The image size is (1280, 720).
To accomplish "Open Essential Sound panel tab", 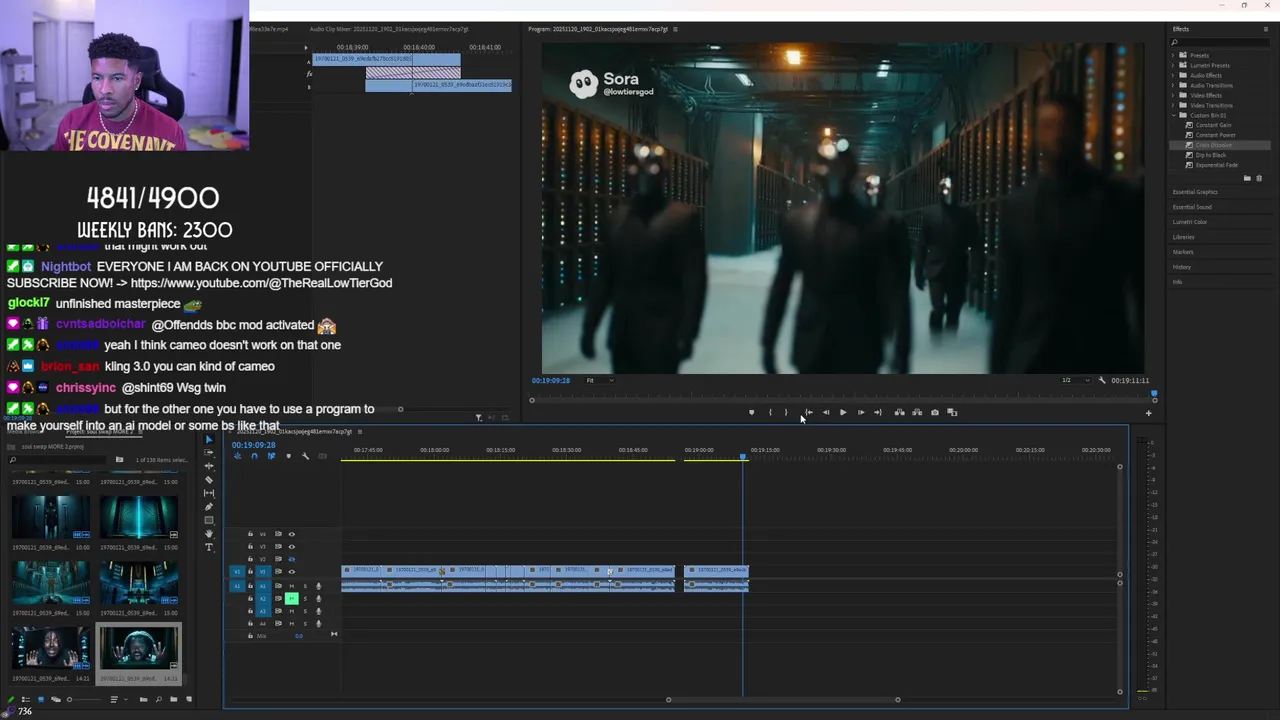I will 1192,207.
